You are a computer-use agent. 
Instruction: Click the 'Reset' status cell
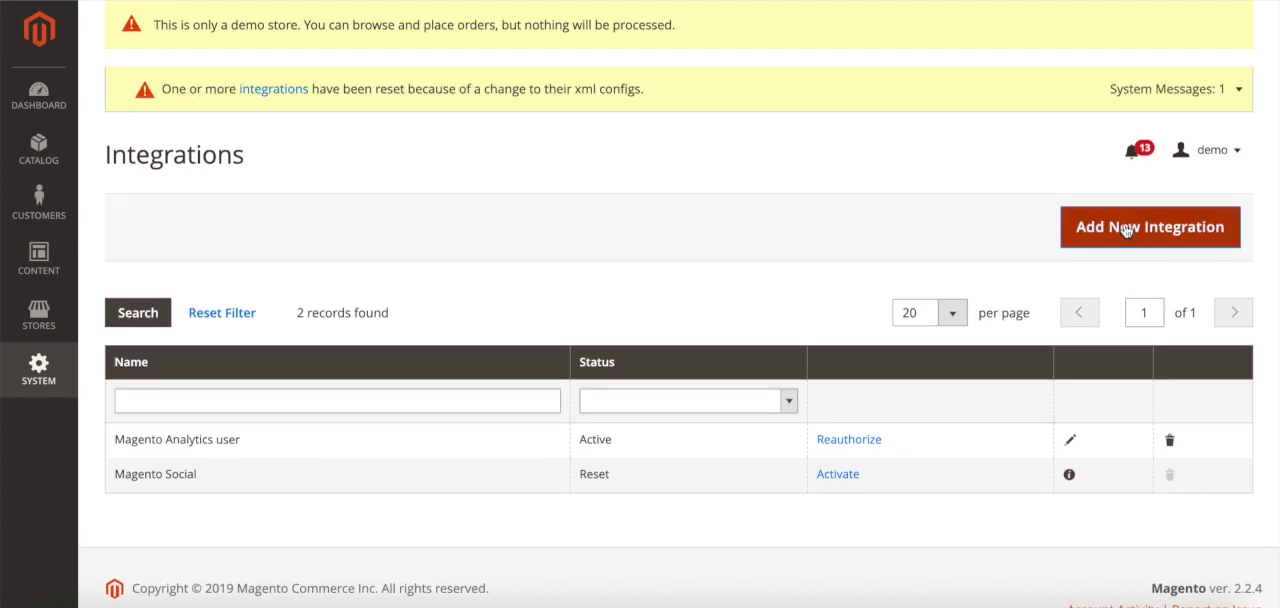pyautogui.click(x=688, y=474)
